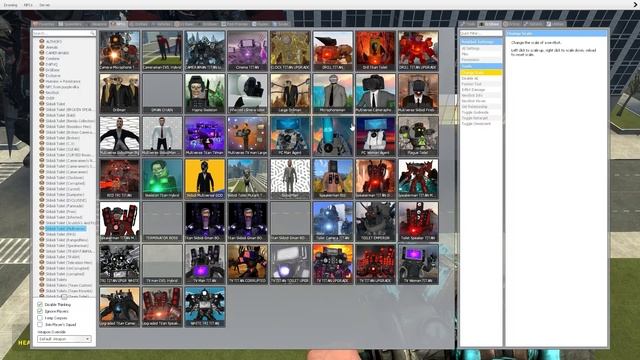Click the Upgraded Titan Cameraman thumbnail

pyautogui.click(x=120, y=307)
